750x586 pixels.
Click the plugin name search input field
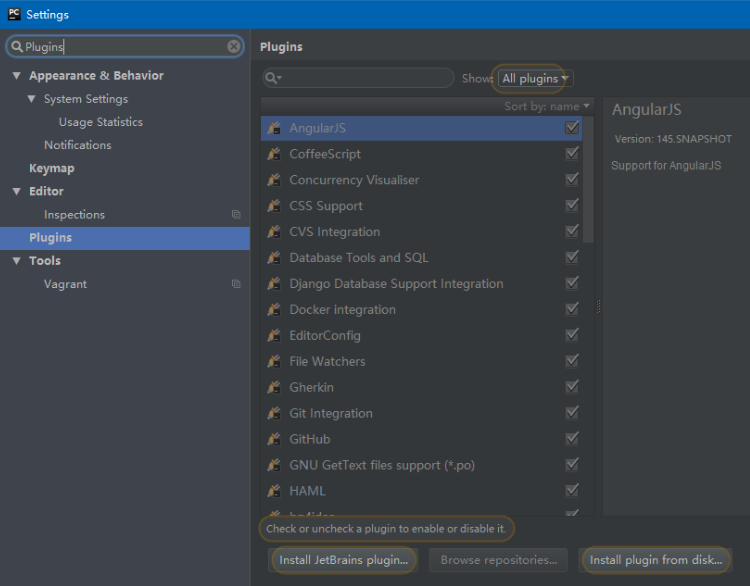358,78
